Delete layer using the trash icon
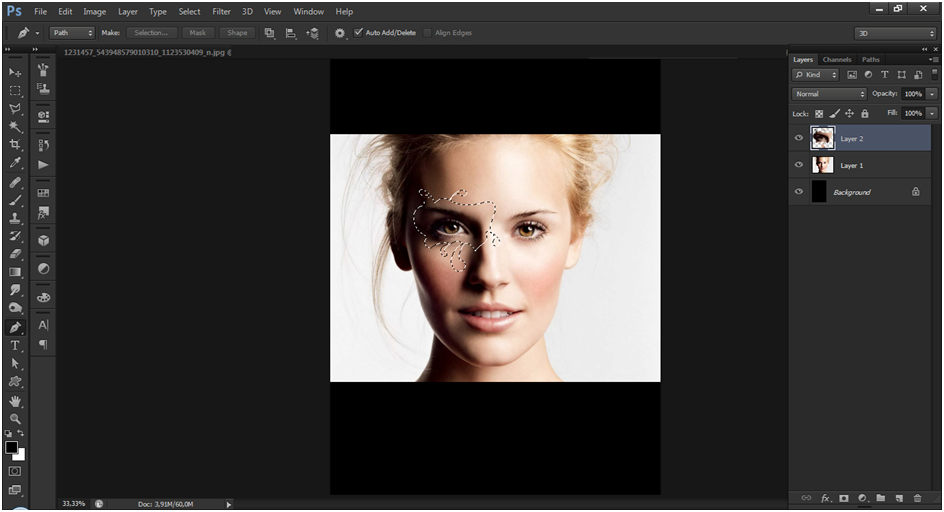Image resolution: width=944 pixels, height=512 pixels. pyautogui.click(x=917, y=497)
